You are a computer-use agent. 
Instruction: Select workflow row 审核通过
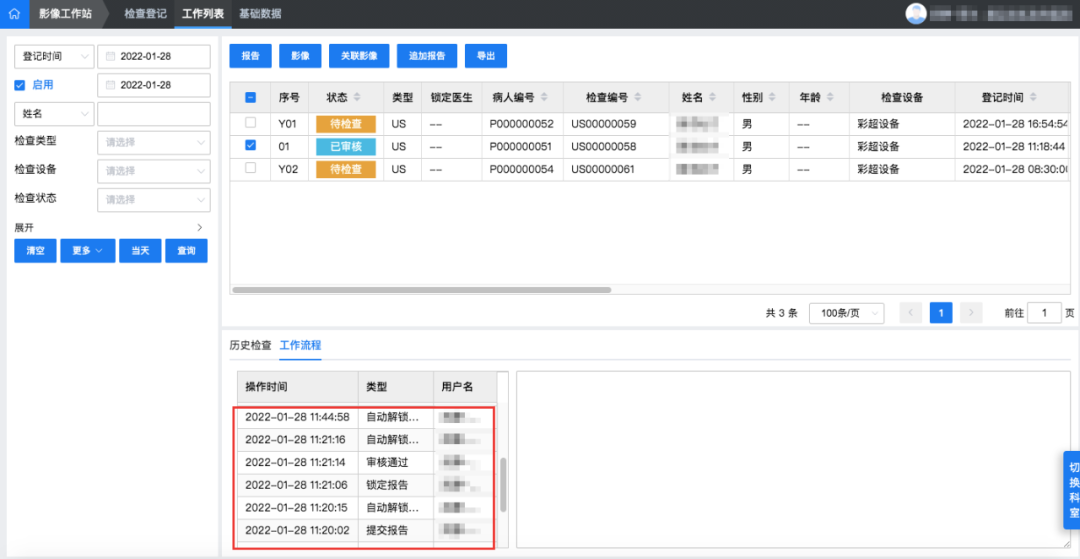point(367,463)
